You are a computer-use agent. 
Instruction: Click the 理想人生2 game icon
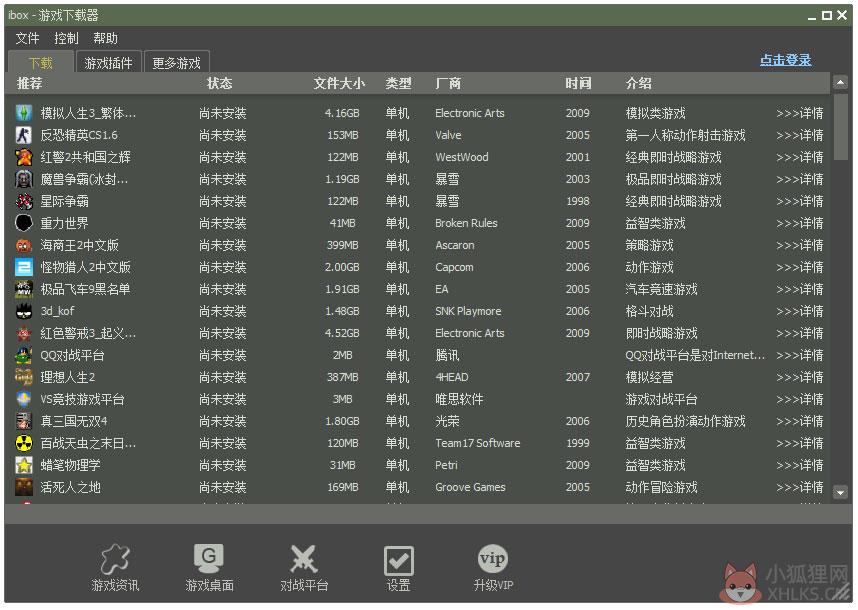pyautogui.click(x=24, y=377)
